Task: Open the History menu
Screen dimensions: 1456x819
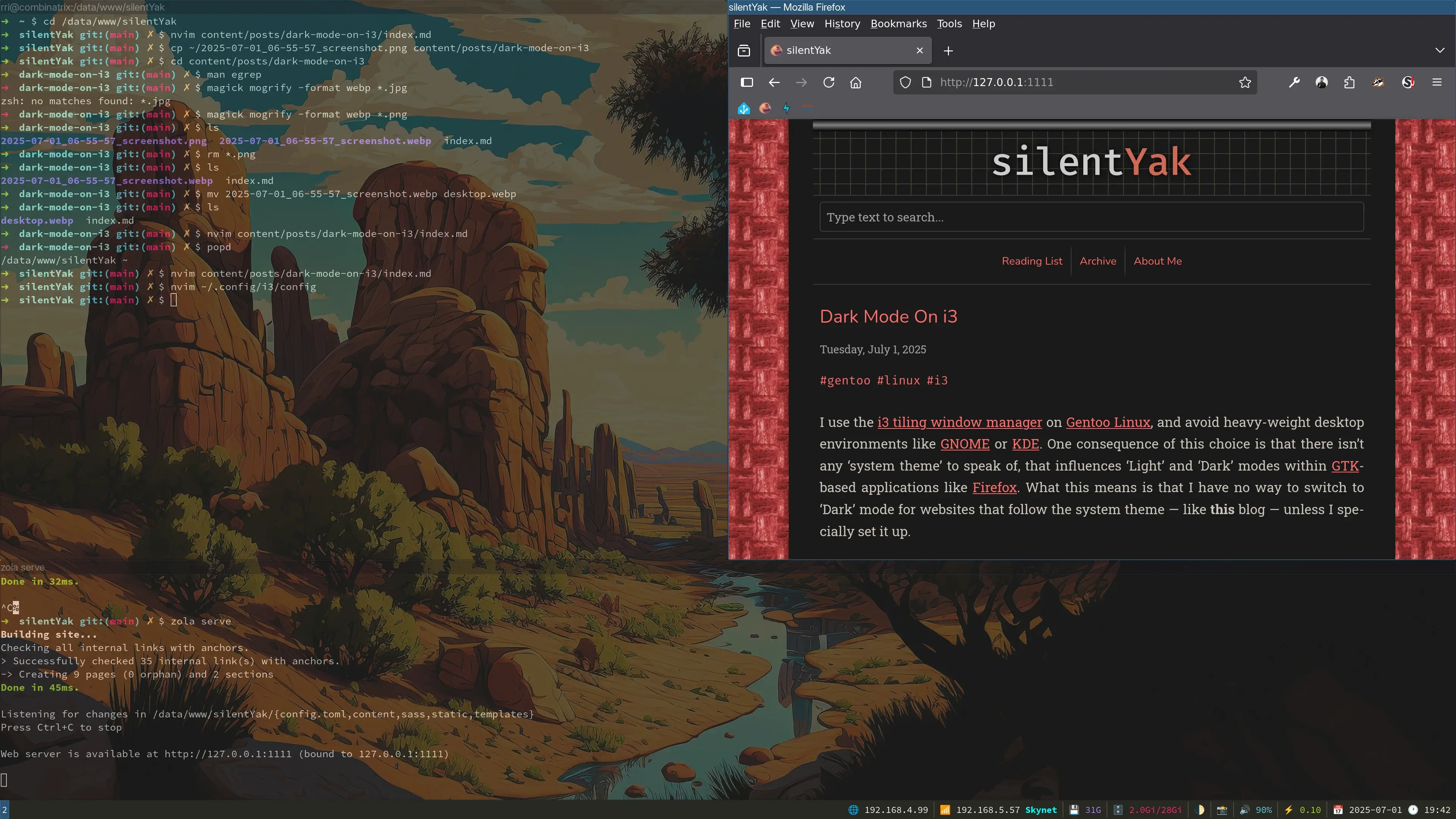Action: [842, 24]
